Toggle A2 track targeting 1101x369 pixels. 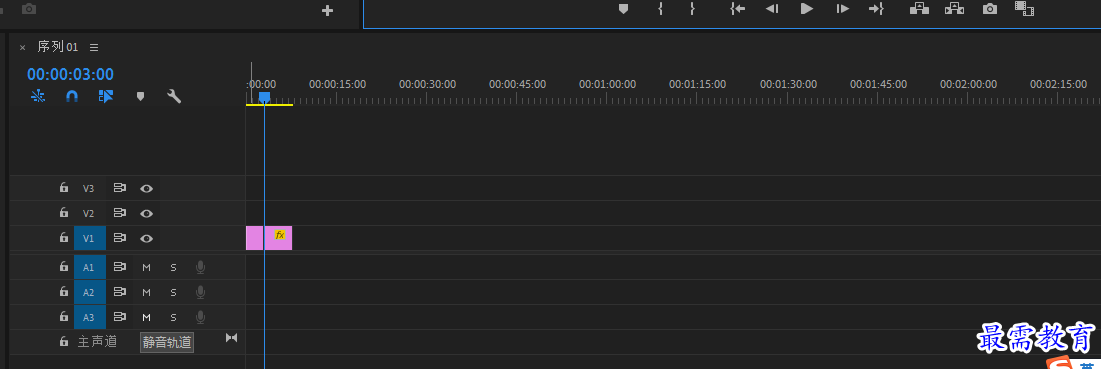(90, 293)
